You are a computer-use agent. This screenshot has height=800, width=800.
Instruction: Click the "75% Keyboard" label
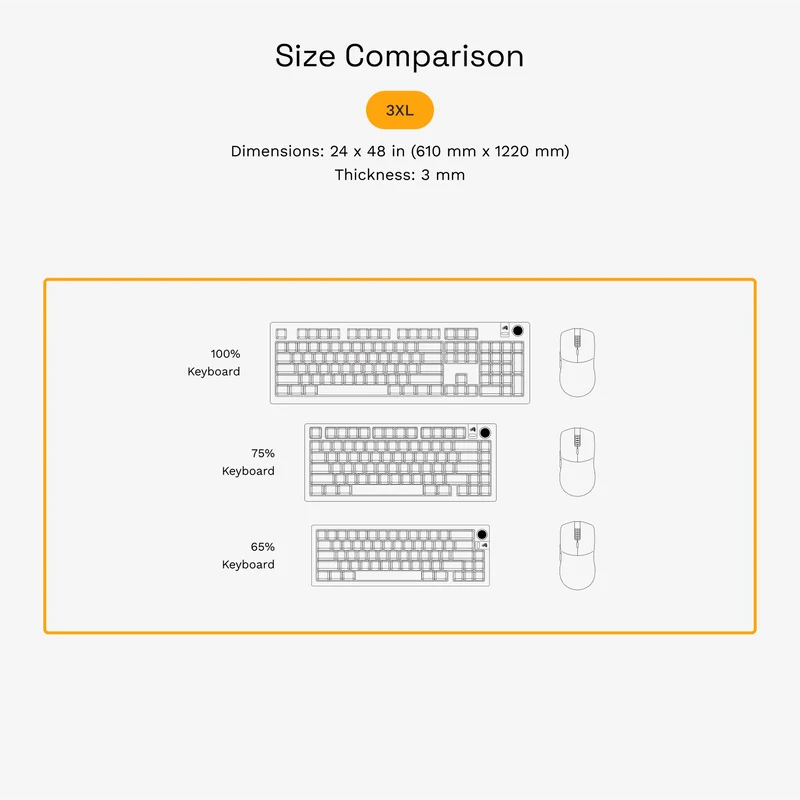click(x=248, y=462)
